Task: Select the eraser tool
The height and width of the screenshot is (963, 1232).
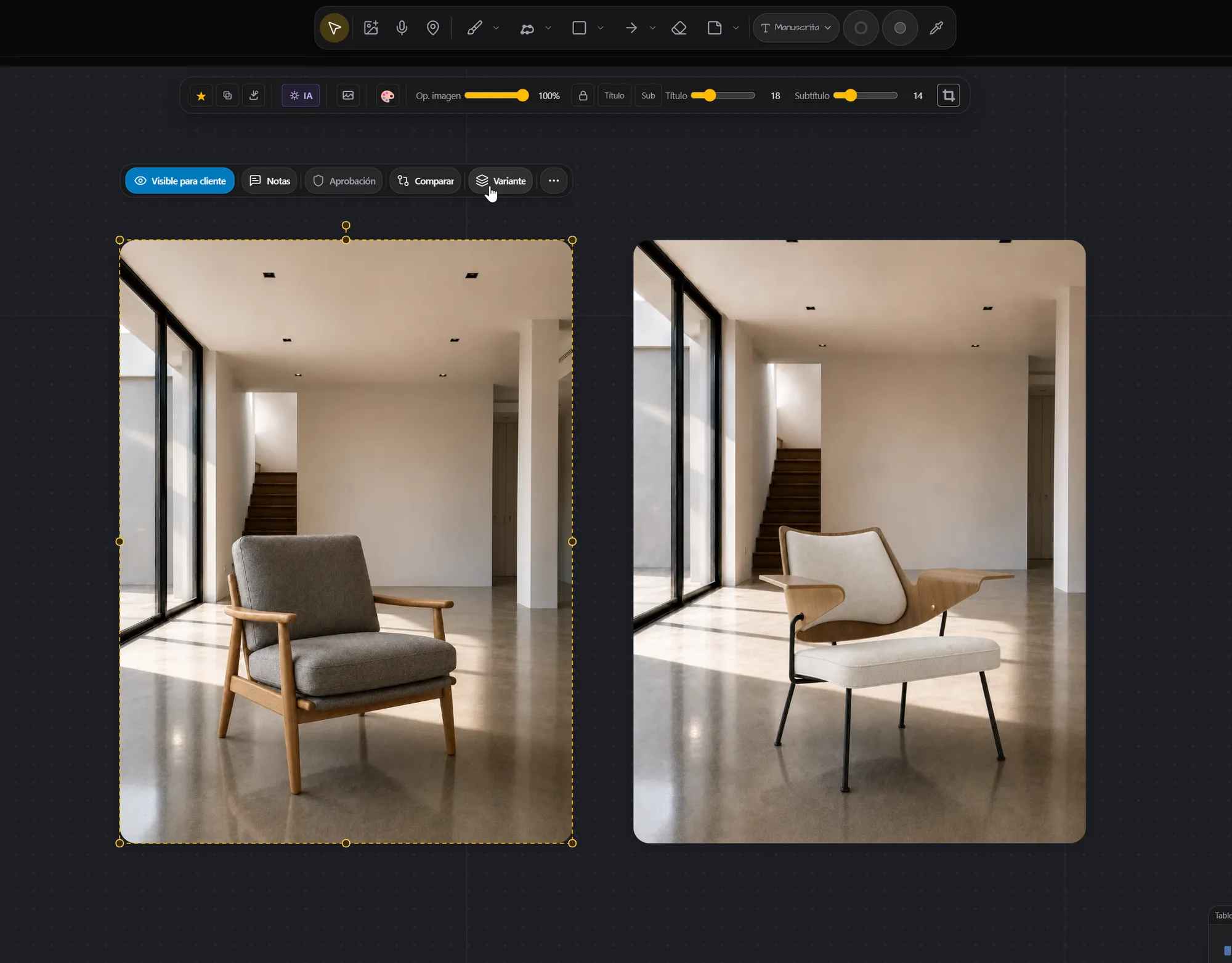Action: (x=679, y=28)
